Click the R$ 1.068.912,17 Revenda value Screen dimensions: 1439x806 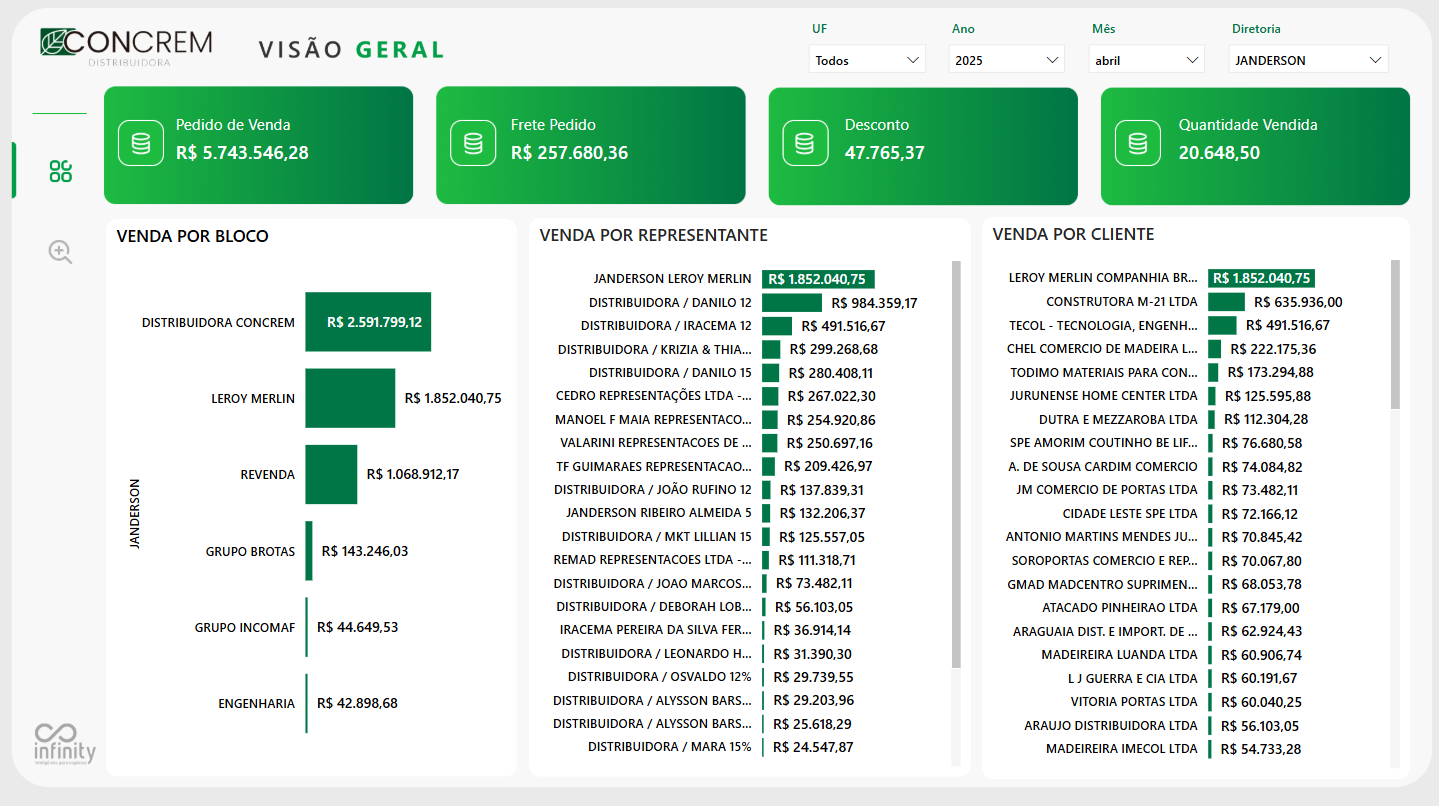click(413, 474)
